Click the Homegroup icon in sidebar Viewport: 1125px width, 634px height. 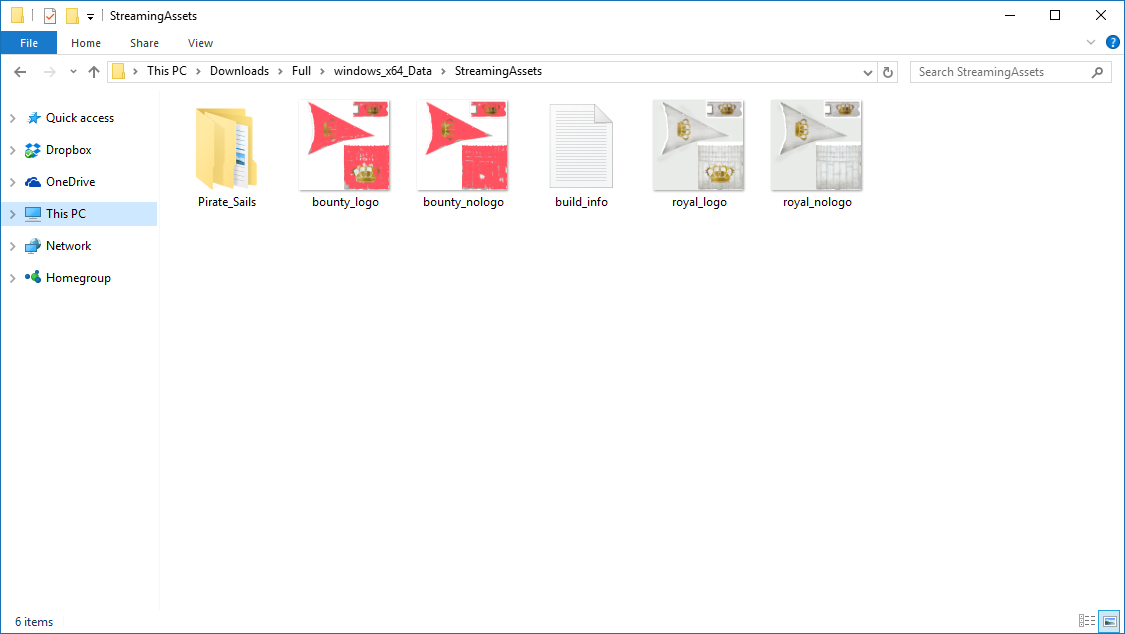[x=33, y=278]
